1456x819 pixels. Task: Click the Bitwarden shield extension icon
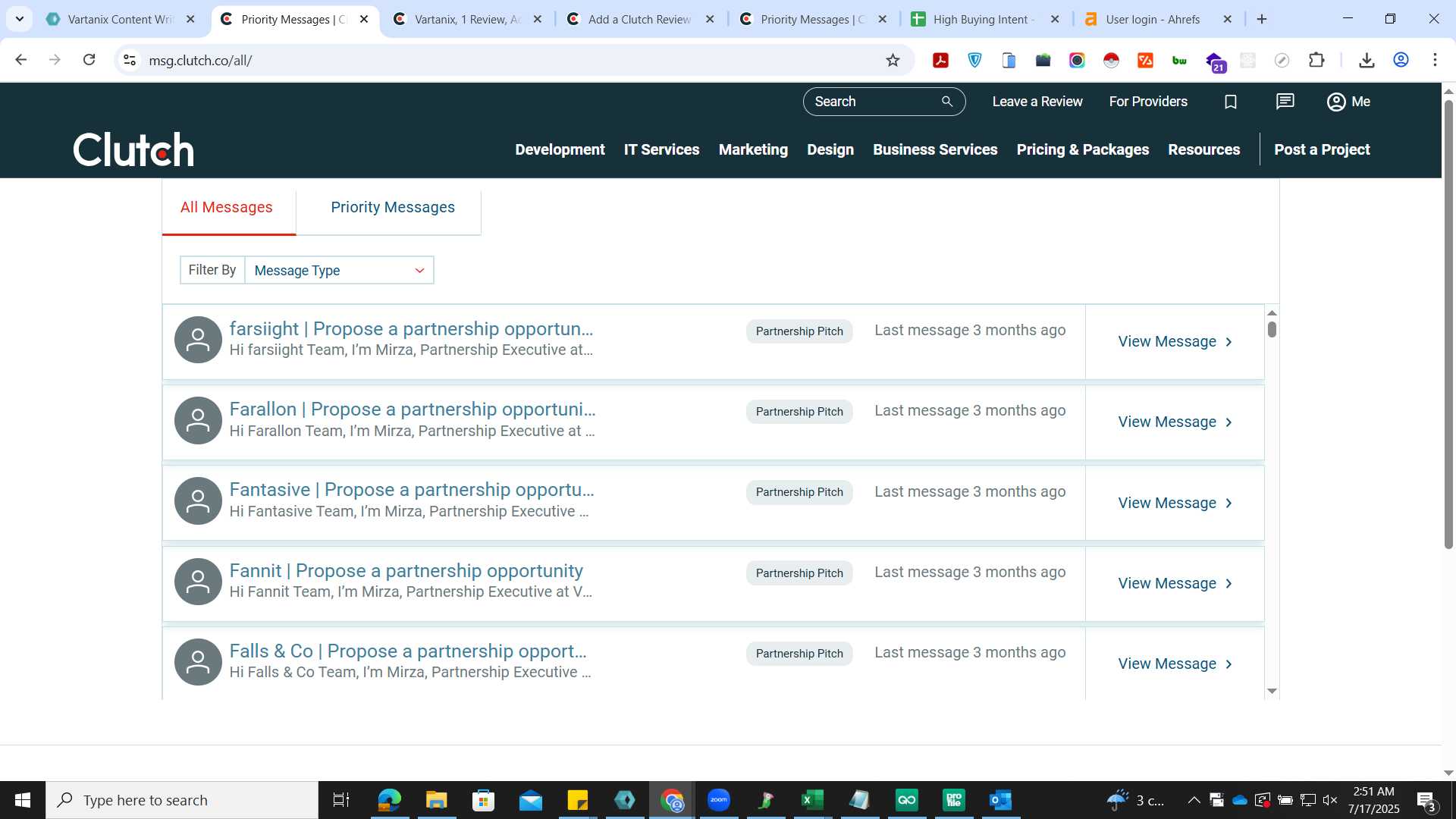[974, 60]
